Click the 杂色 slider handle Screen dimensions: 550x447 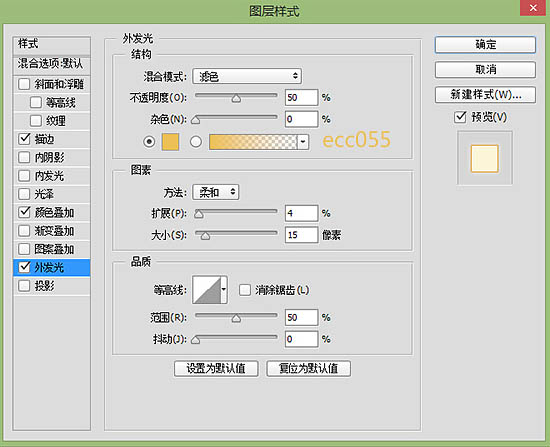[196, 120]
